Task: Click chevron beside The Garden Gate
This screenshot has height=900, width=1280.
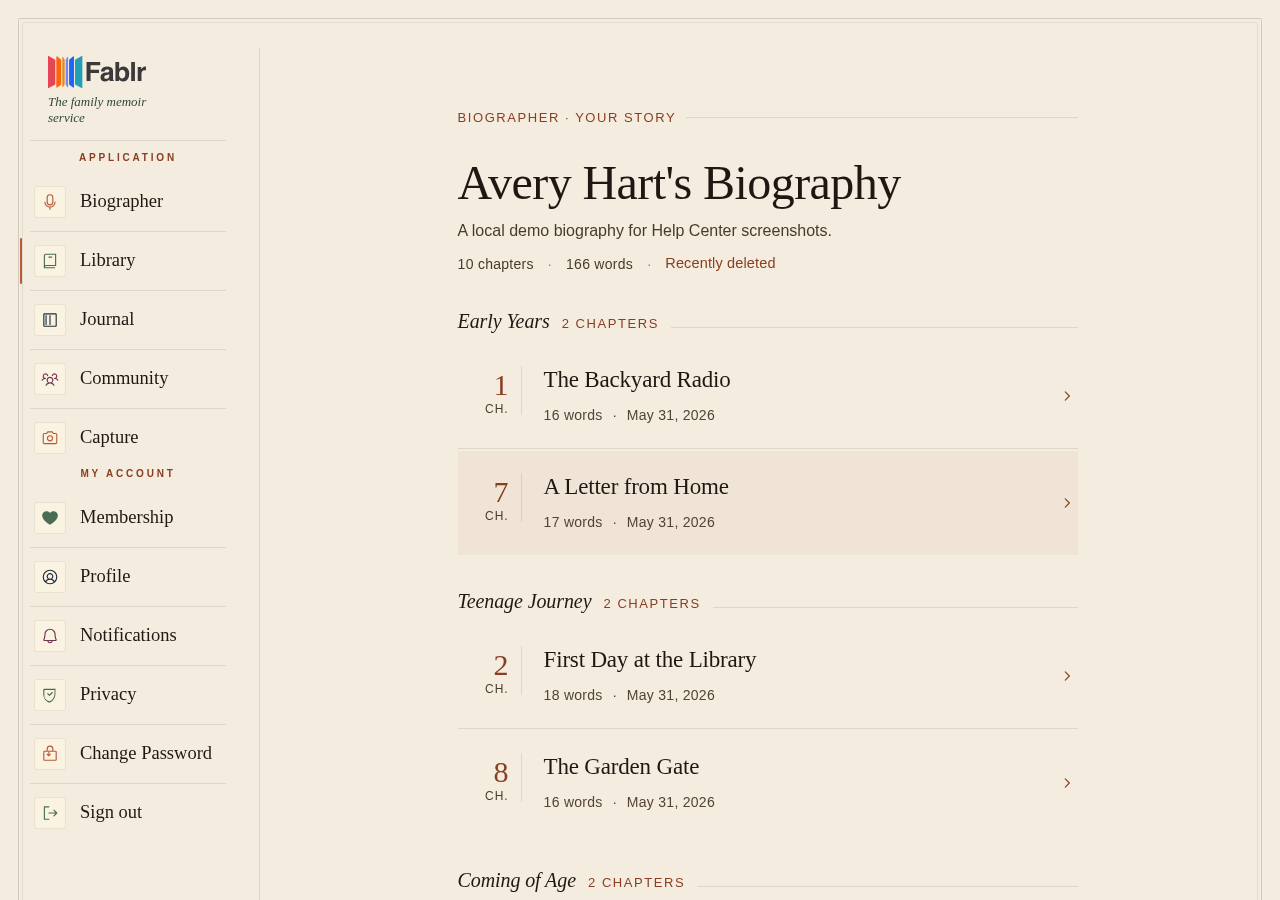Action: [1067, 783]
